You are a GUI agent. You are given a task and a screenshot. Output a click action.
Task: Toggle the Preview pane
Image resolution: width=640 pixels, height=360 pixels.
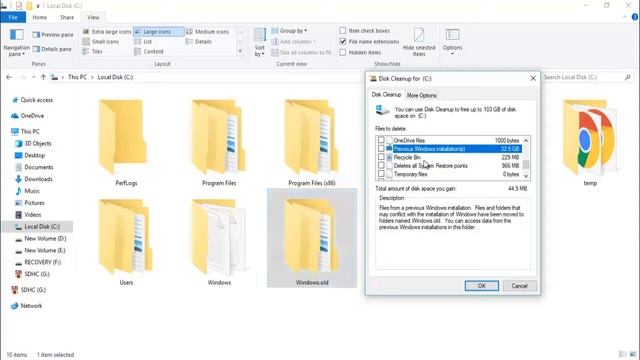tap(53, 35)
